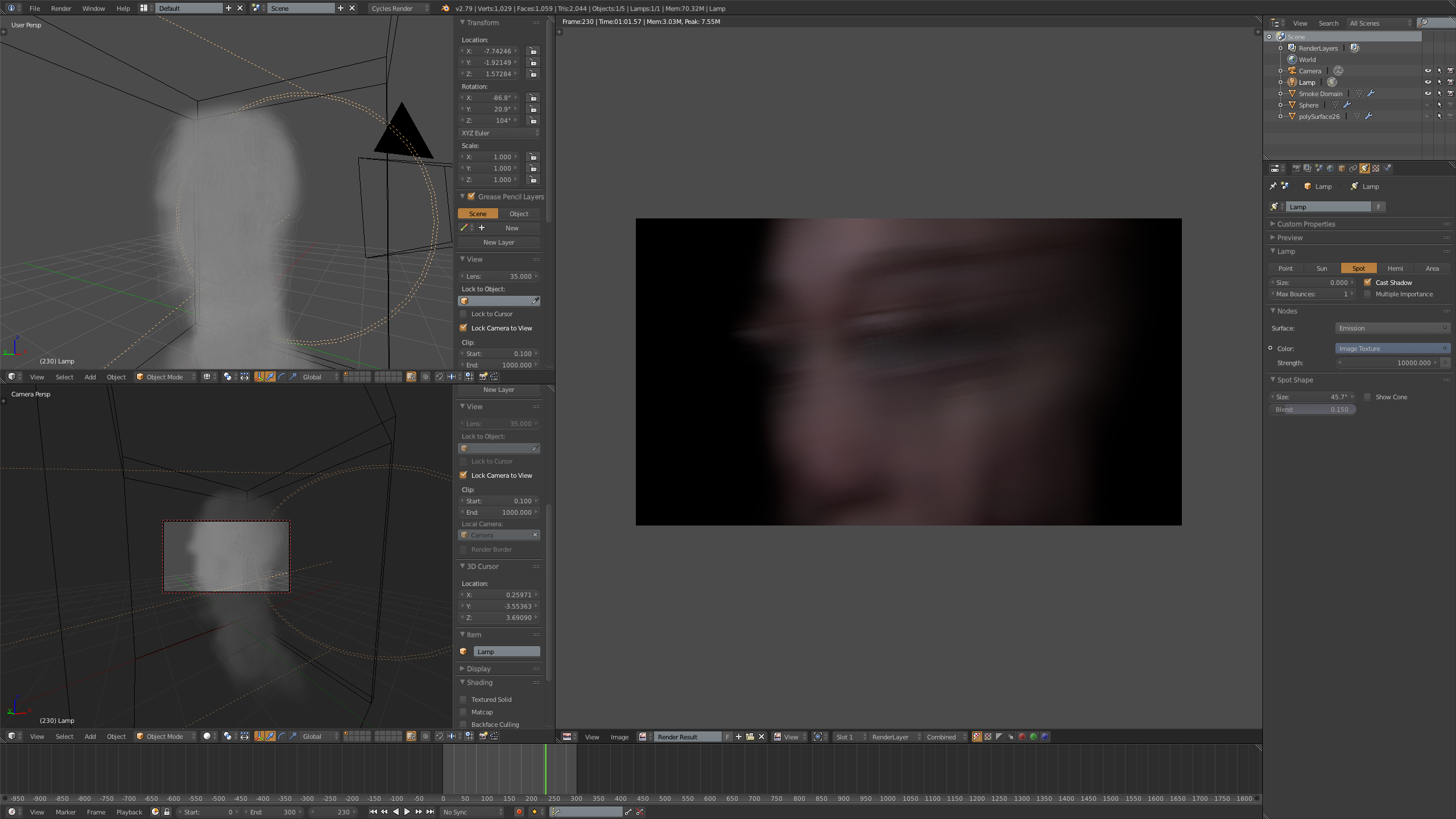Open the XYZ Euler rotation mode dropdown
This screenshot has width=1456, height=819.
499,133
